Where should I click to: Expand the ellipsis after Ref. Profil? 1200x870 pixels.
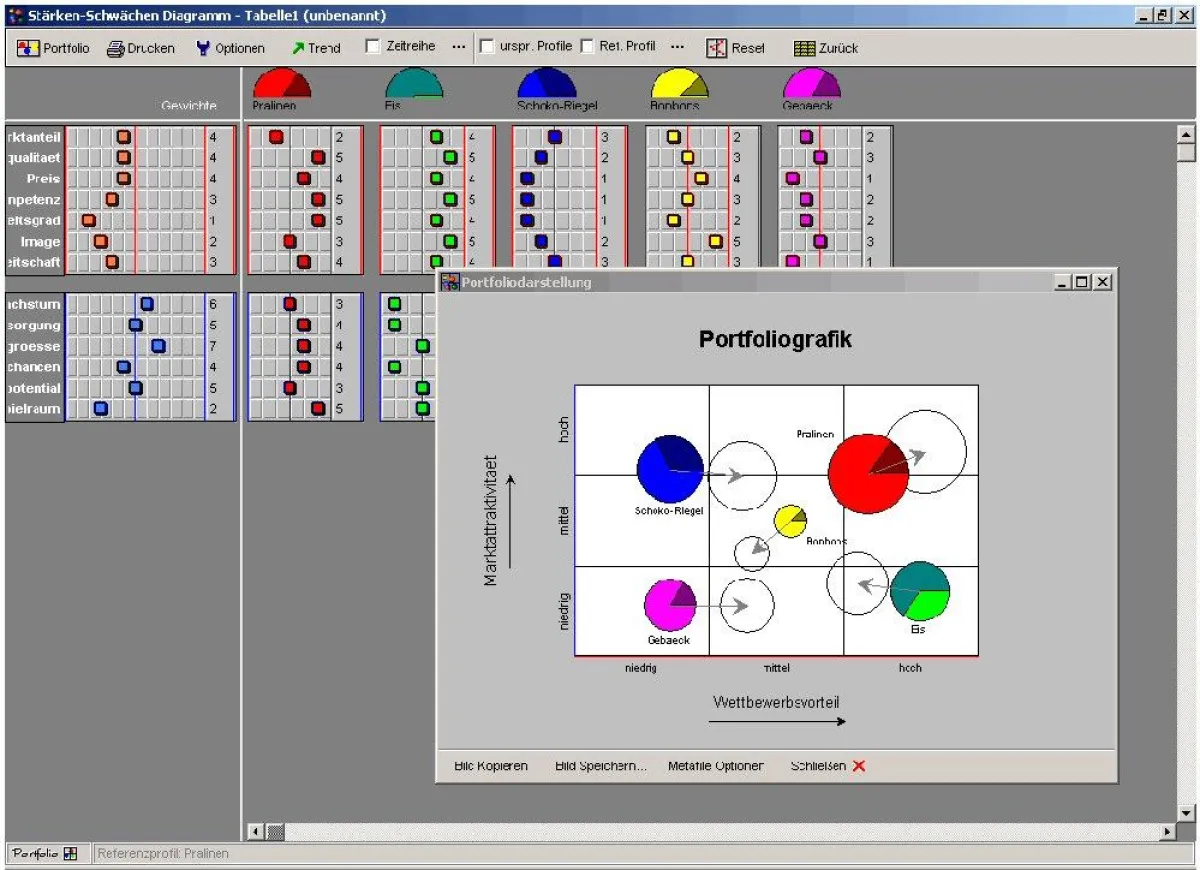coord(677,47)
